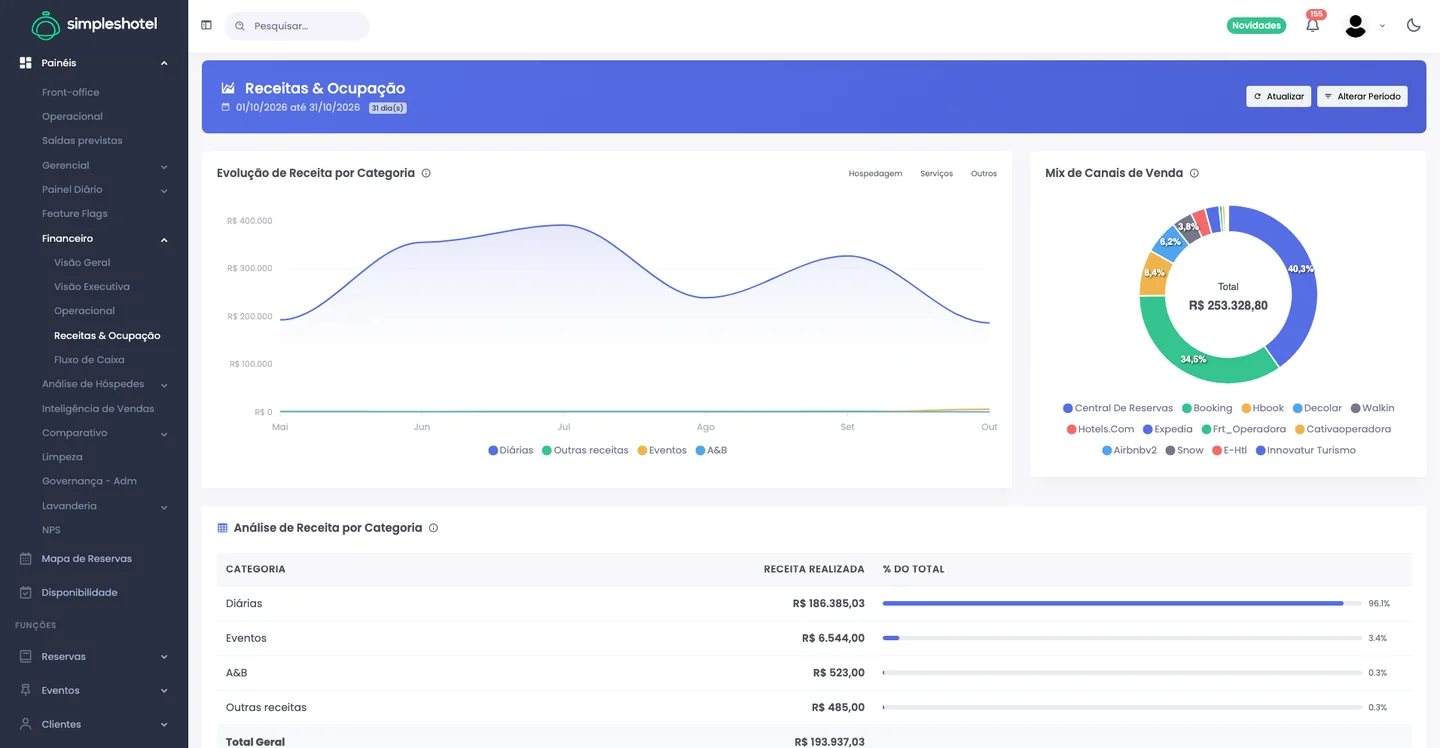Viewport: 1440px width, 748px height.
Task: Click the info icon beside Análise de Receita por Categoria
Action: 433,528
